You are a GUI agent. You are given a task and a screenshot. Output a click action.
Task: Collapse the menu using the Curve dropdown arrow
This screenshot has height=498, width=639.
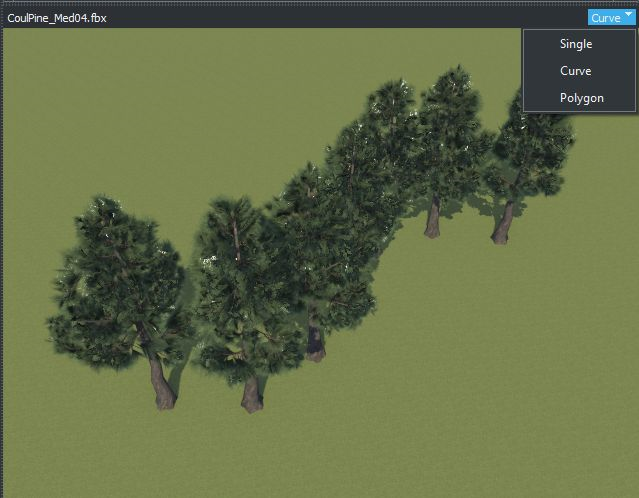click(x=628, y=17)
